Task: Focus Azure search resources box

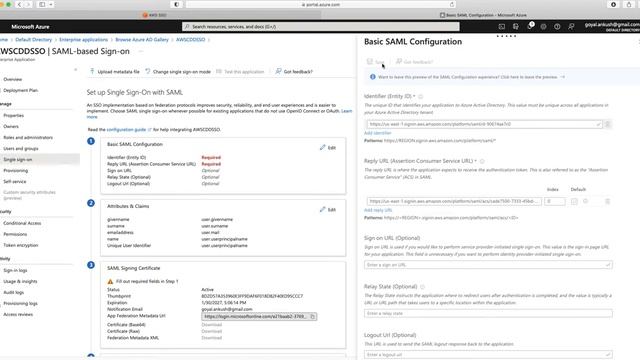Action: (x=321, y=27)
